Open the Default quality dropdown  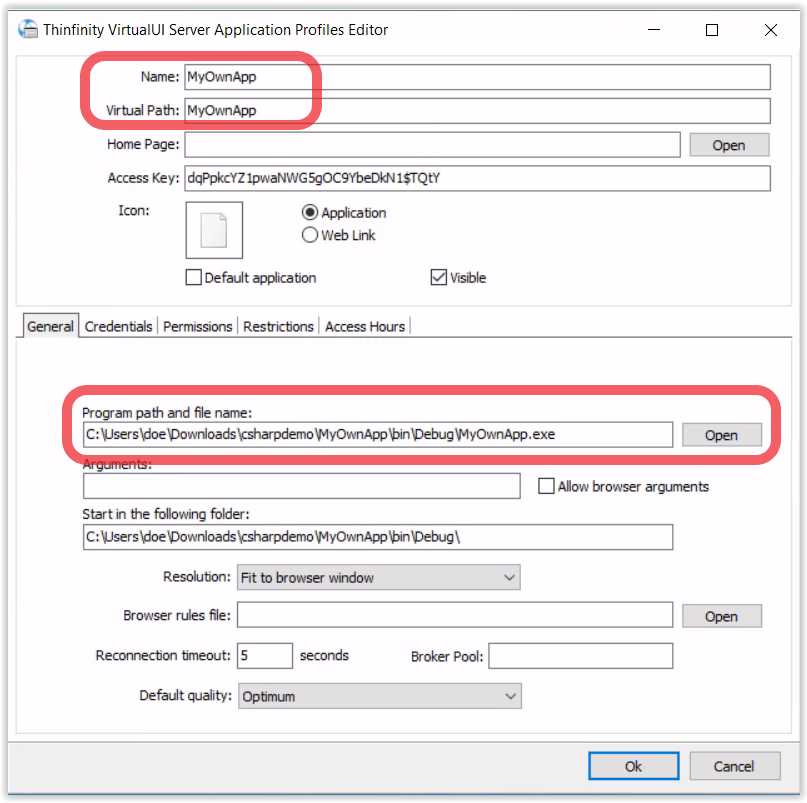379,696
